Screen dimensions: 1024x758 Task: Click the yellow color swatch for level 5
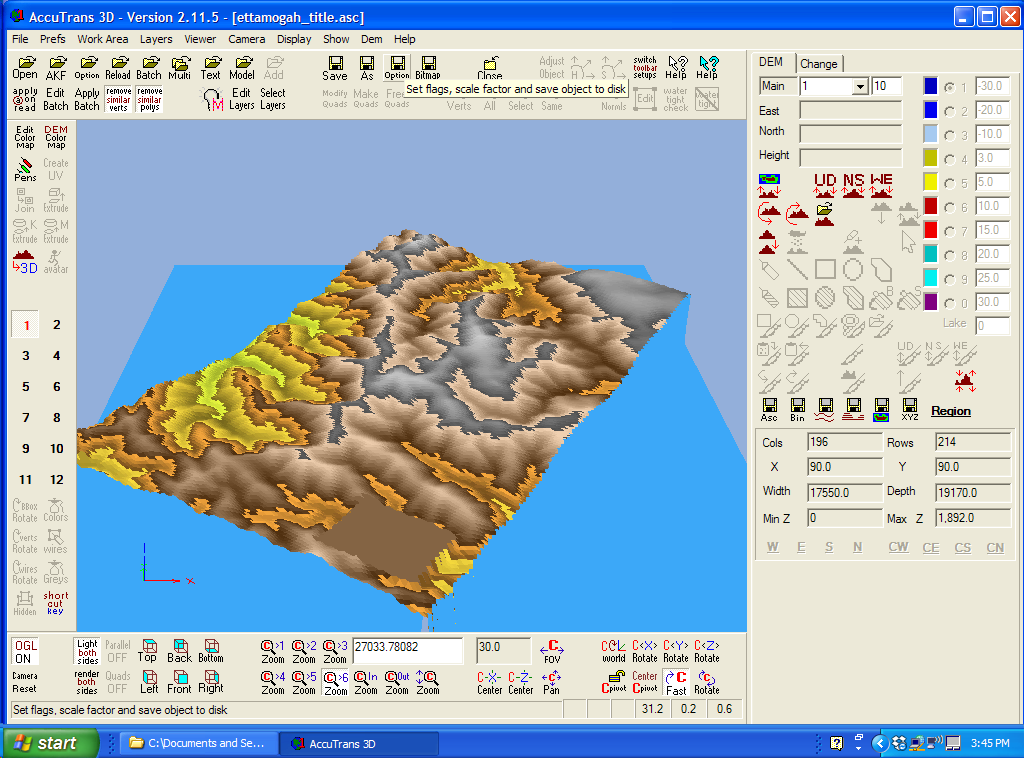930,182
